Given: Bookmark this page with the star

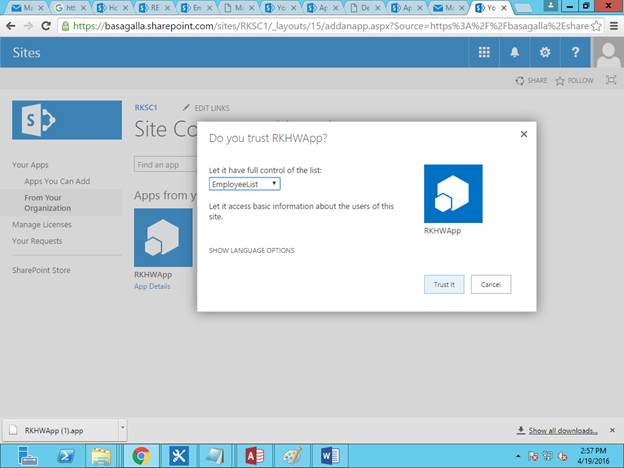Looking at the screenshot, I should coord(596,26).
